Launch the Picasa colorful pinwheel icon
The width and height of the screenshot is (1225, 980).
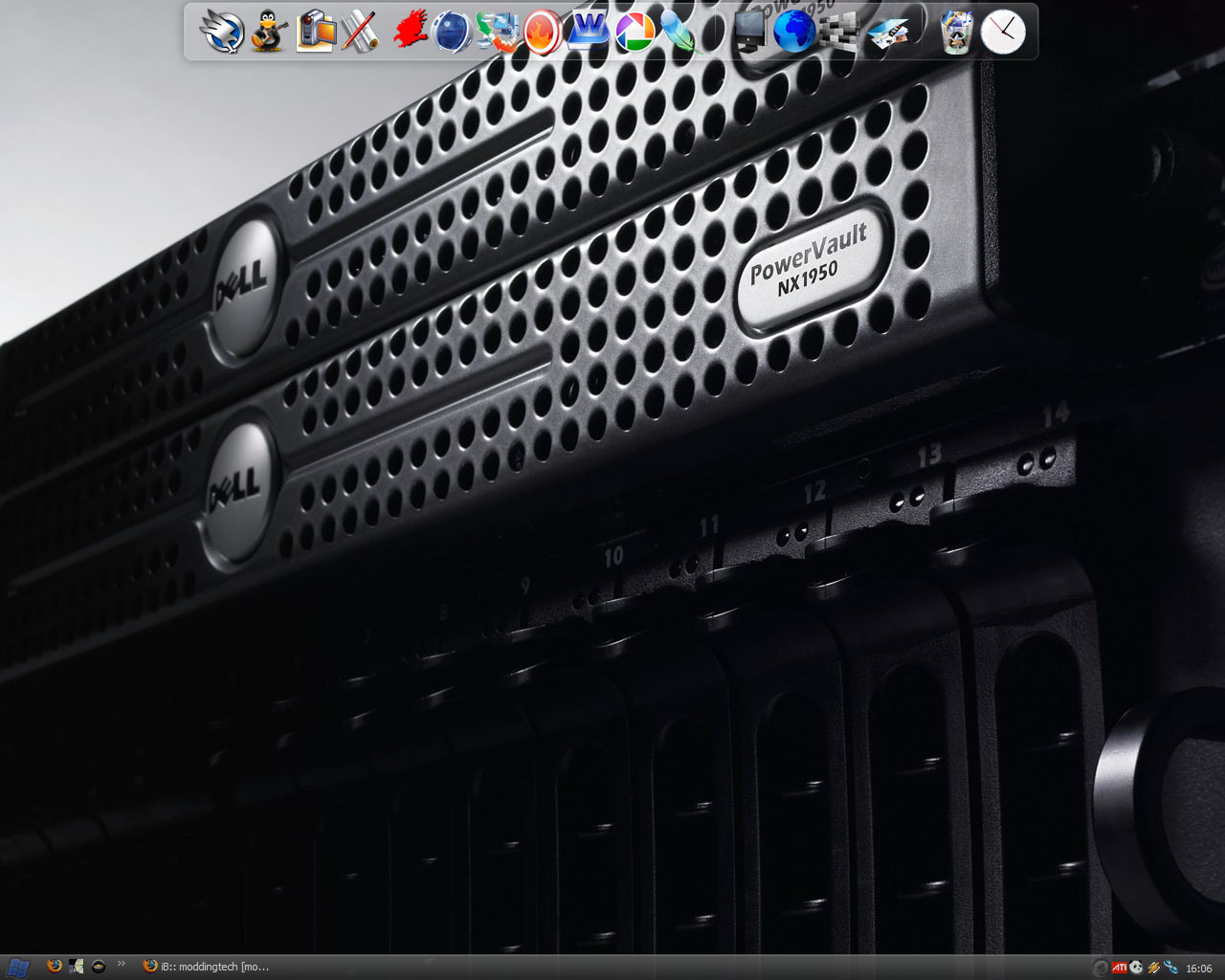tap(634, 32)
